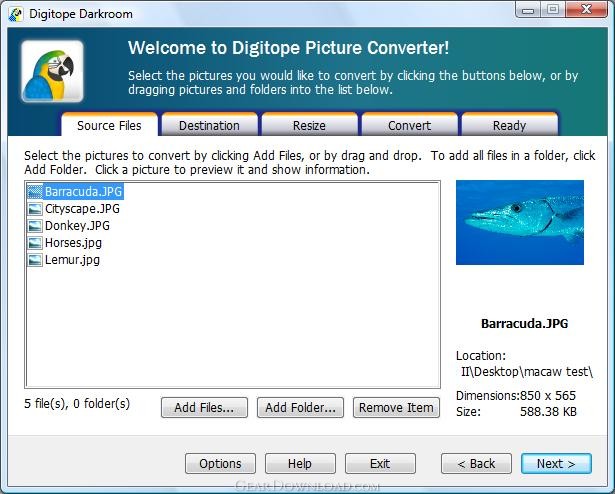
Task: Select Donkey.JPG in the file list
Action: point(77,226)
